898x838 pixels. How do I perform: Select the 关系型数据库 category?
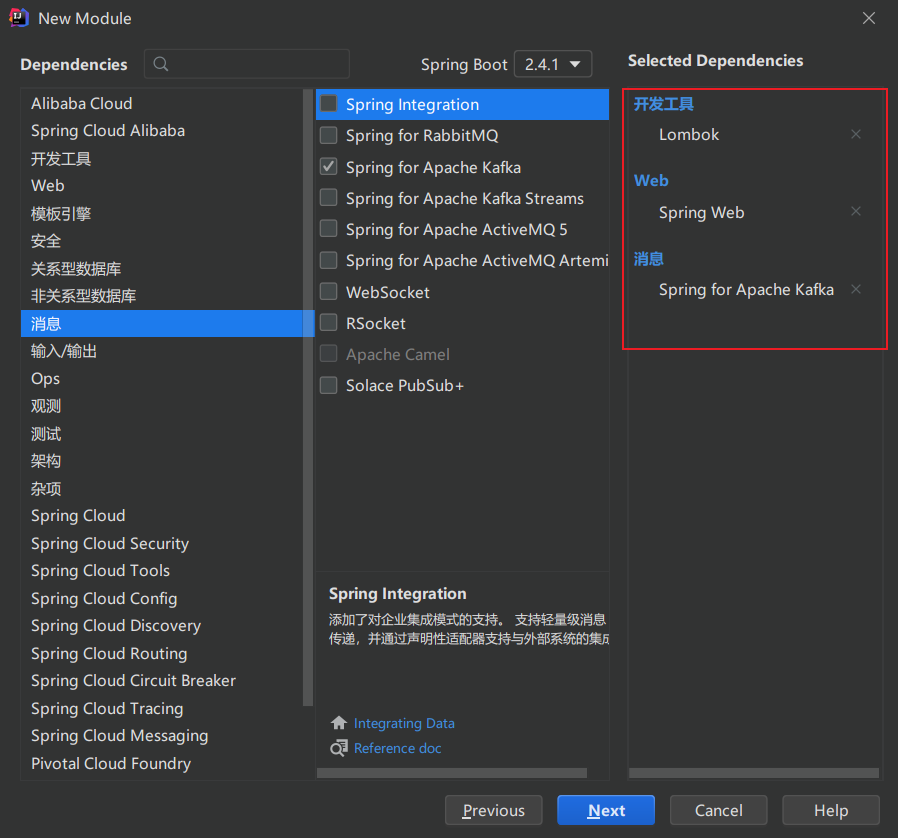tap(162, 269)
